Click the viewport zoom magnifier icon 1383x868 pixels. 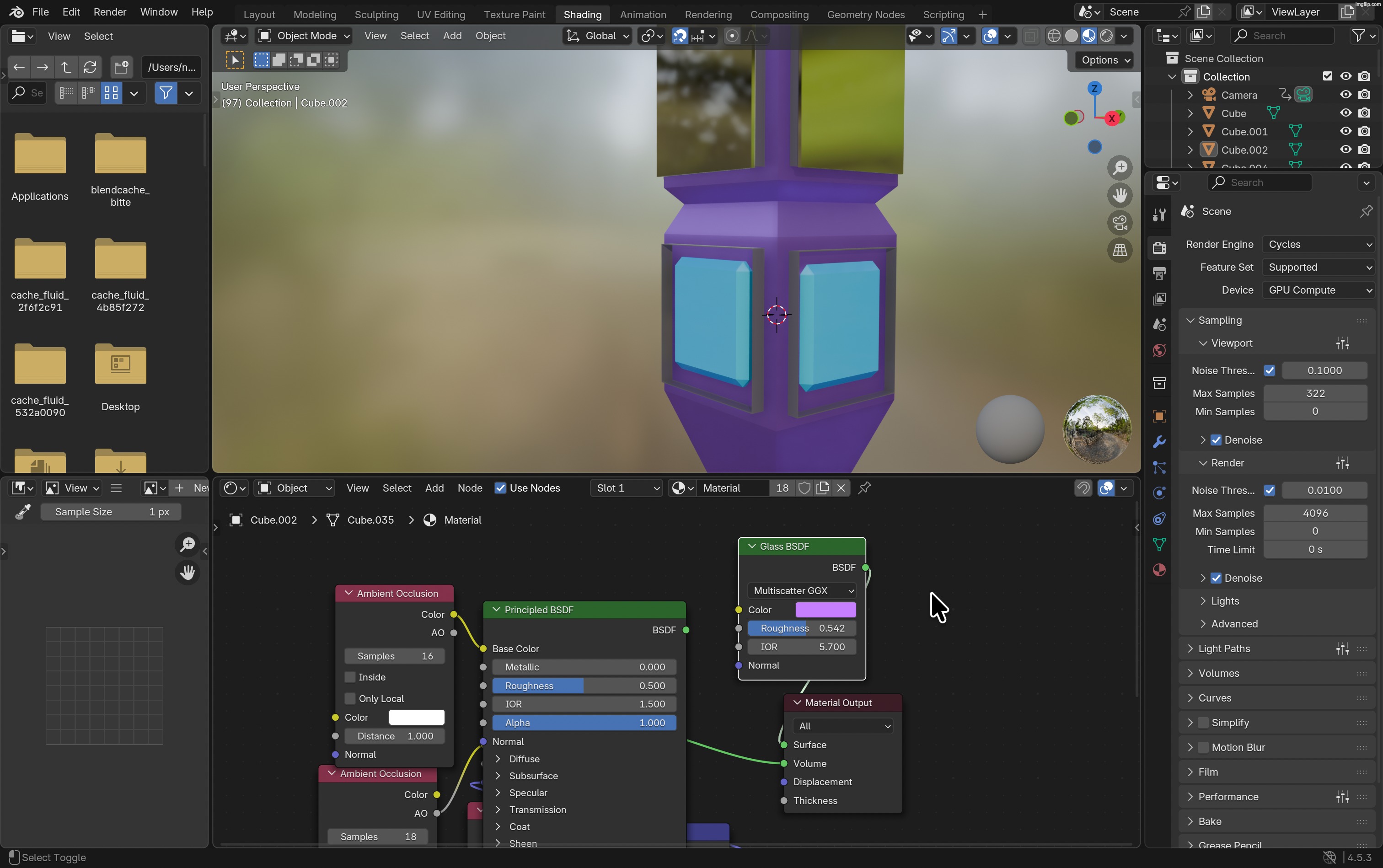point(1120,168)
